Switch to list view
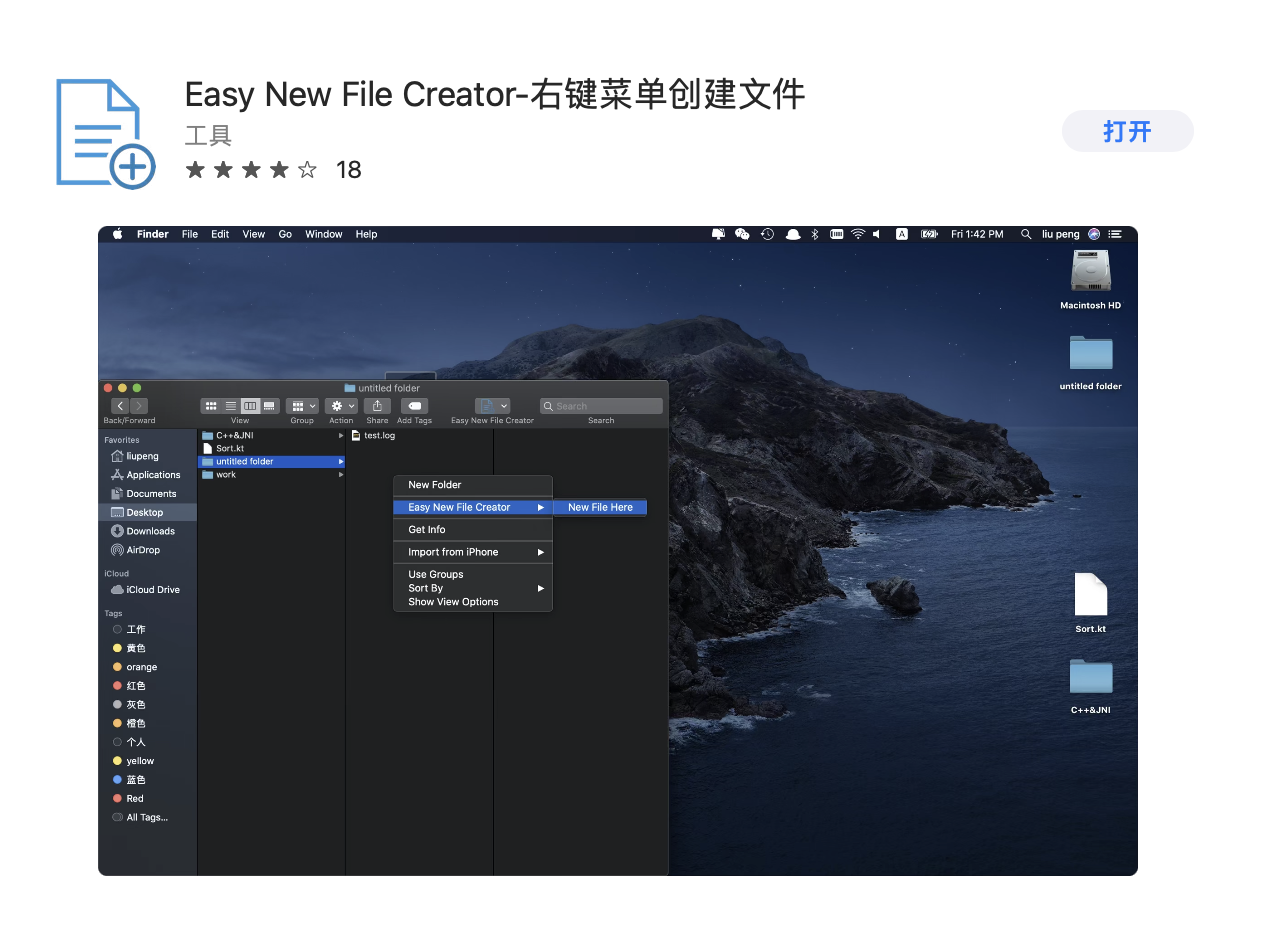Viewport: 1284px width, 928px height. (x=231, y=406)
